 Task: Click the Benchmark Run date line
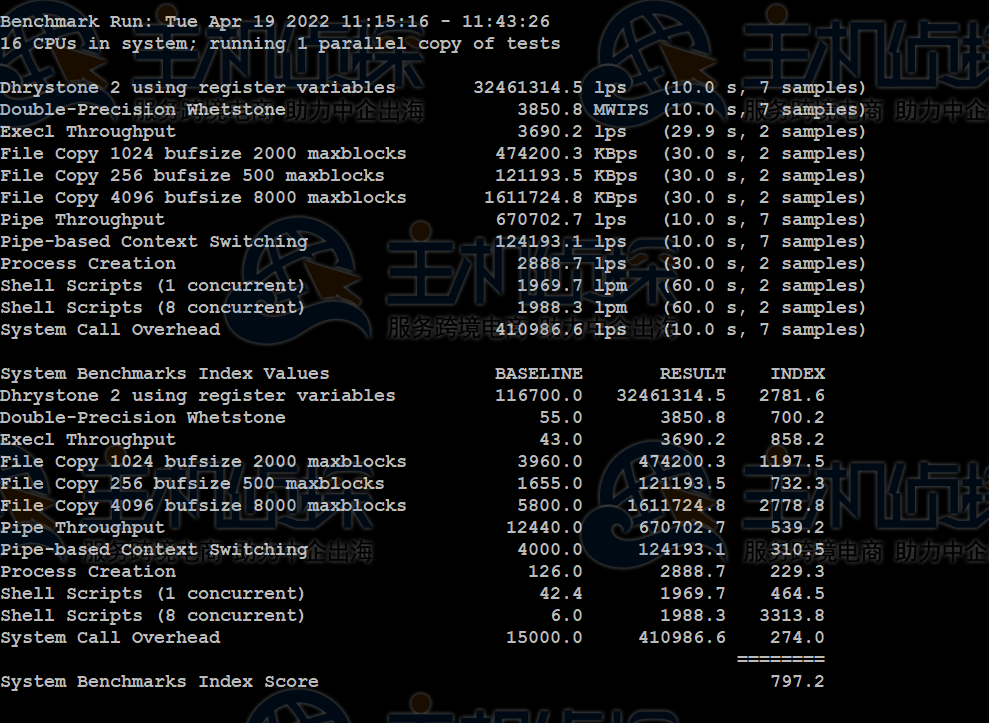click(x=275, y=21)
